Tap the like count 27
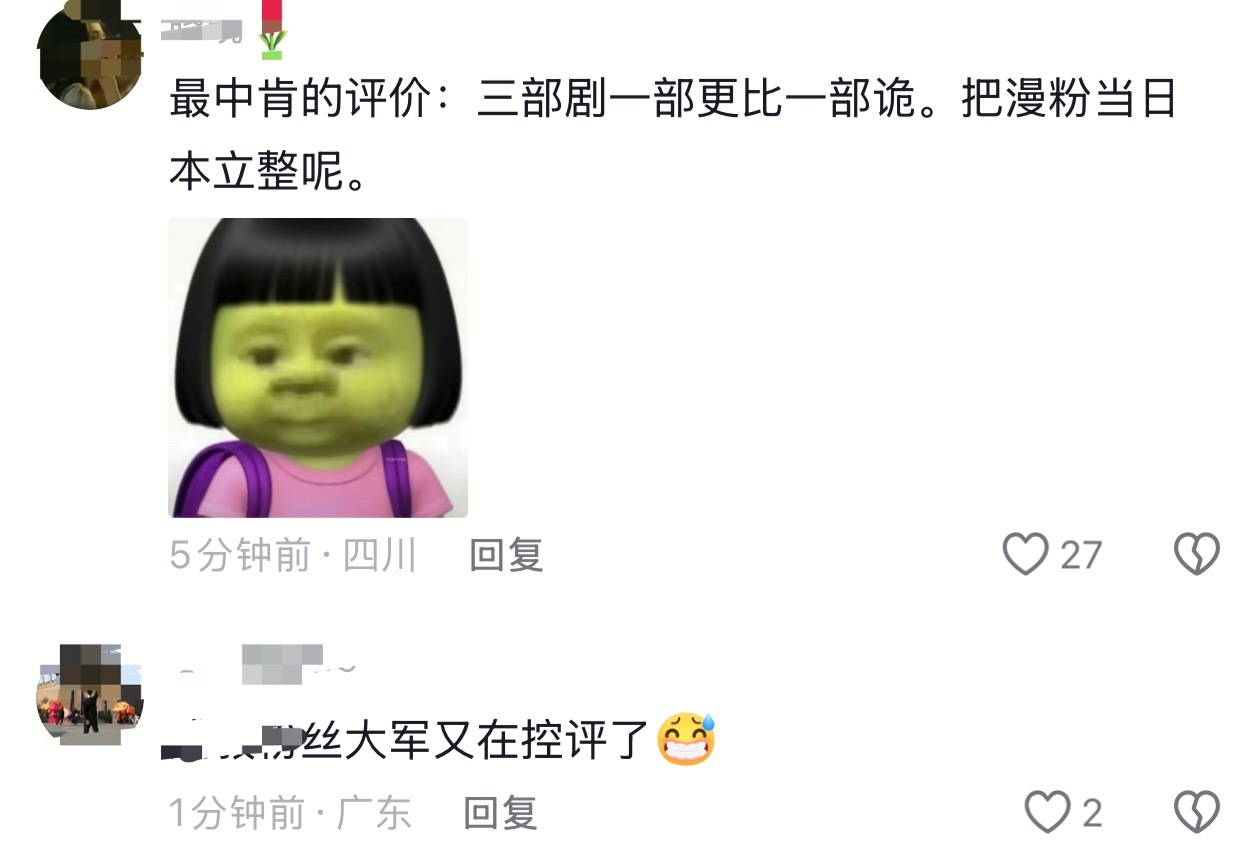 pos(1080,555)
